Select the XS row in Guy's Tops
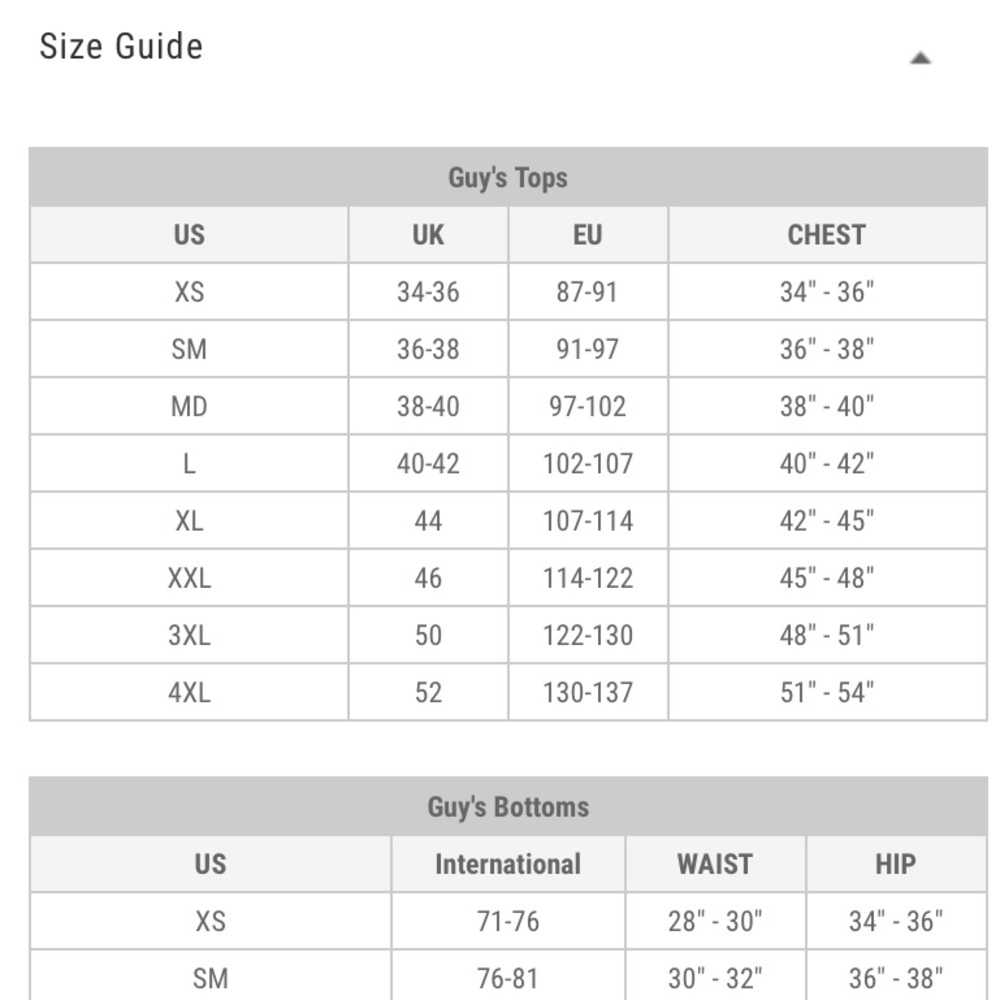Viewport: 1000px width, 1000px height. [x=508, y=291]
